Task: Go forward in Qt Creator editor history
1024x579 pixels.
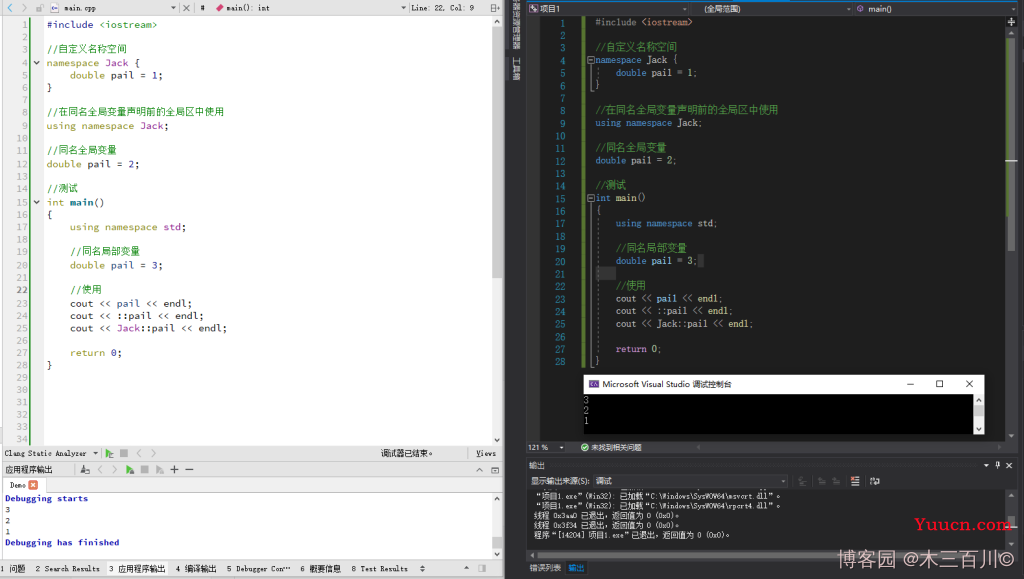Action: pos(24,8)
